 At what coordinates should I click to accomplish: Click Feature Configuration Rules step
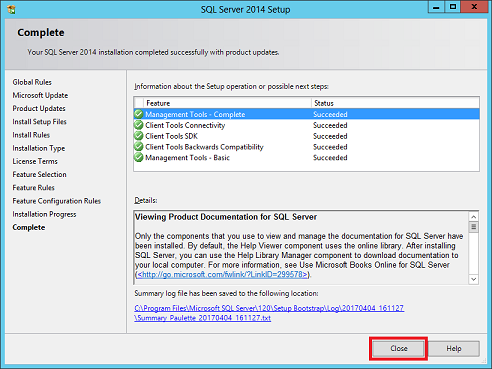(57, 201)
